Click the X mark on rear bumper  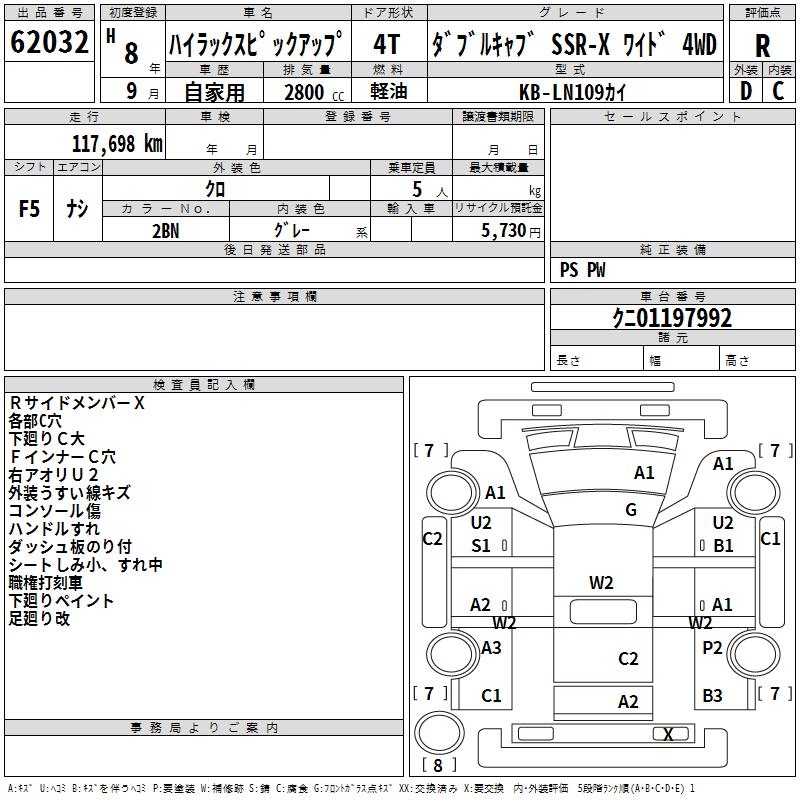(668, 734)
